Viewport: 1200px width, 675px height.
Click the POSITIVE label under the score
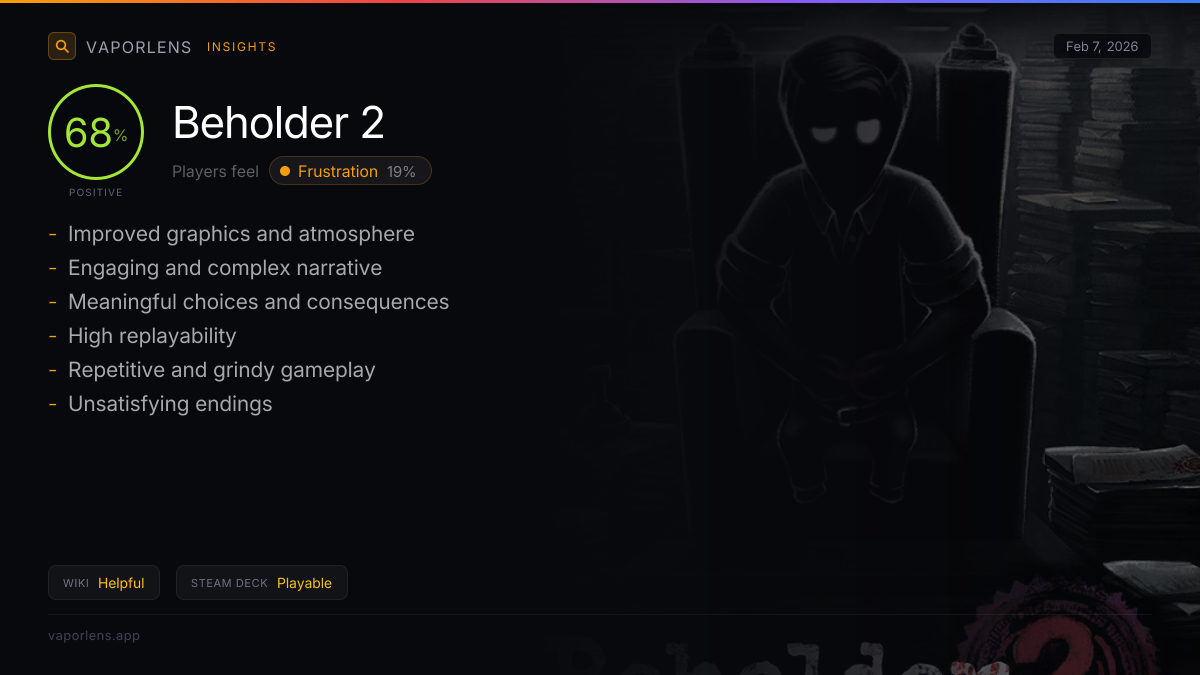pos(96,192)
